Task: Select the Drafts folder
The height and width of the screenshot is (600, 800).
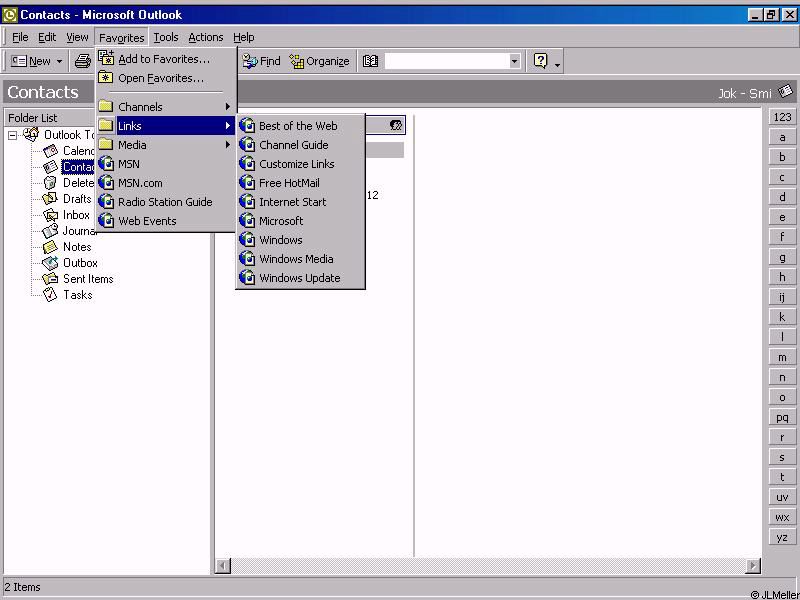Action: [67, 198]
